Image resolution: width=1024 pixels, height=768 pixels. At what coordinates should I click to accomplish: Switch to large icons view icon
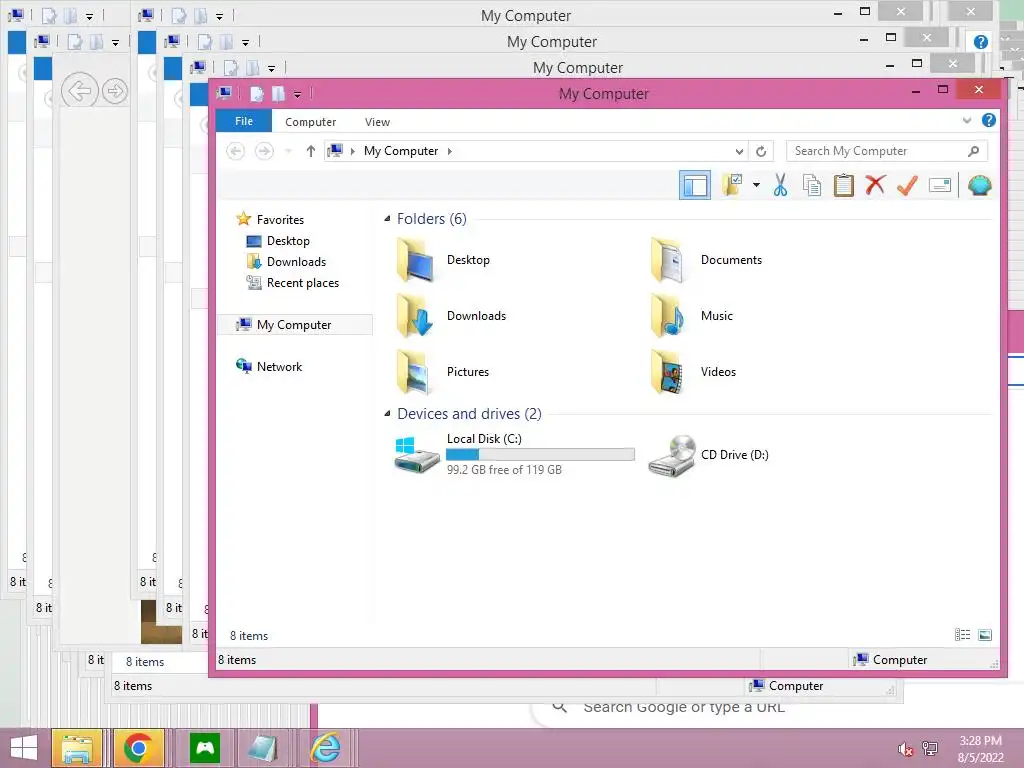point(985,635)
